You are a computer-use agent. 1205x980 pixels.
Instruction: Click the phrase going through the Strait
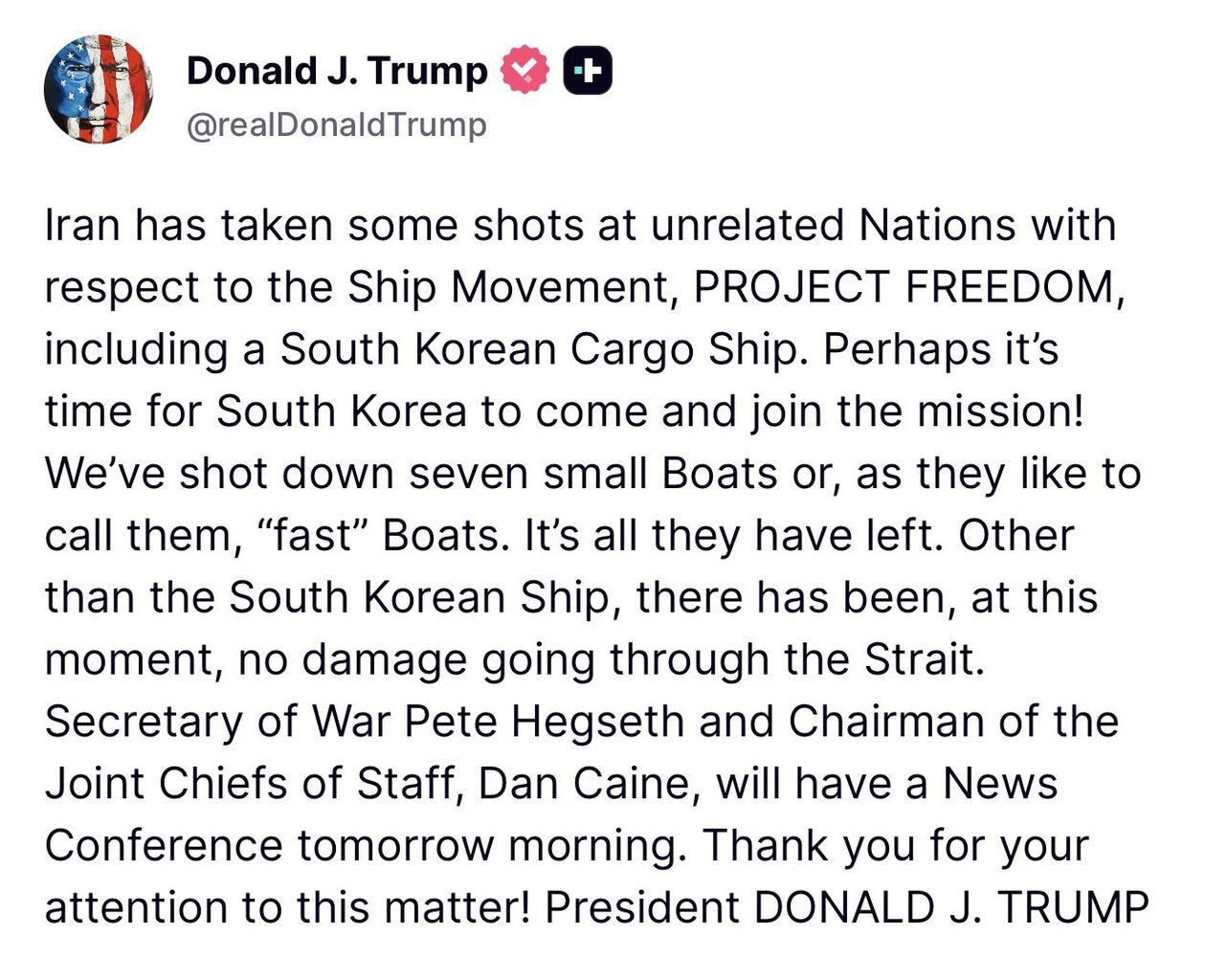[x=733, y=659]
